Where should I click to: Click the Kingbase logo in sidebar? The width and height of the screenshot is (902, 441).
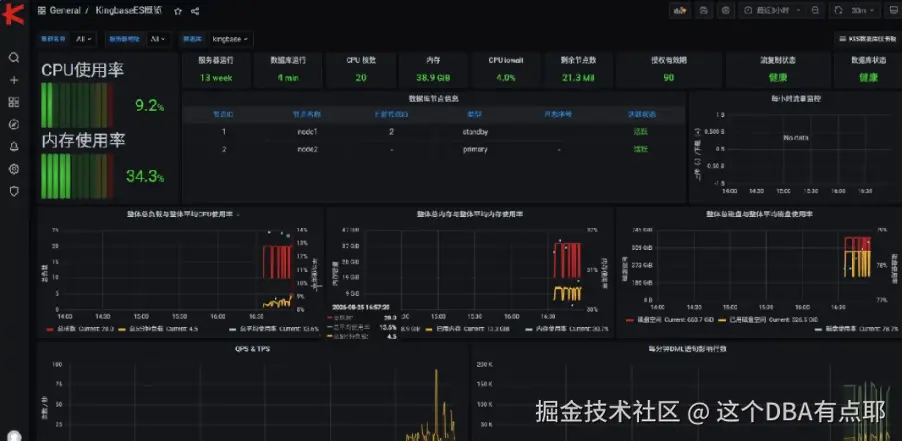(13, 13)
